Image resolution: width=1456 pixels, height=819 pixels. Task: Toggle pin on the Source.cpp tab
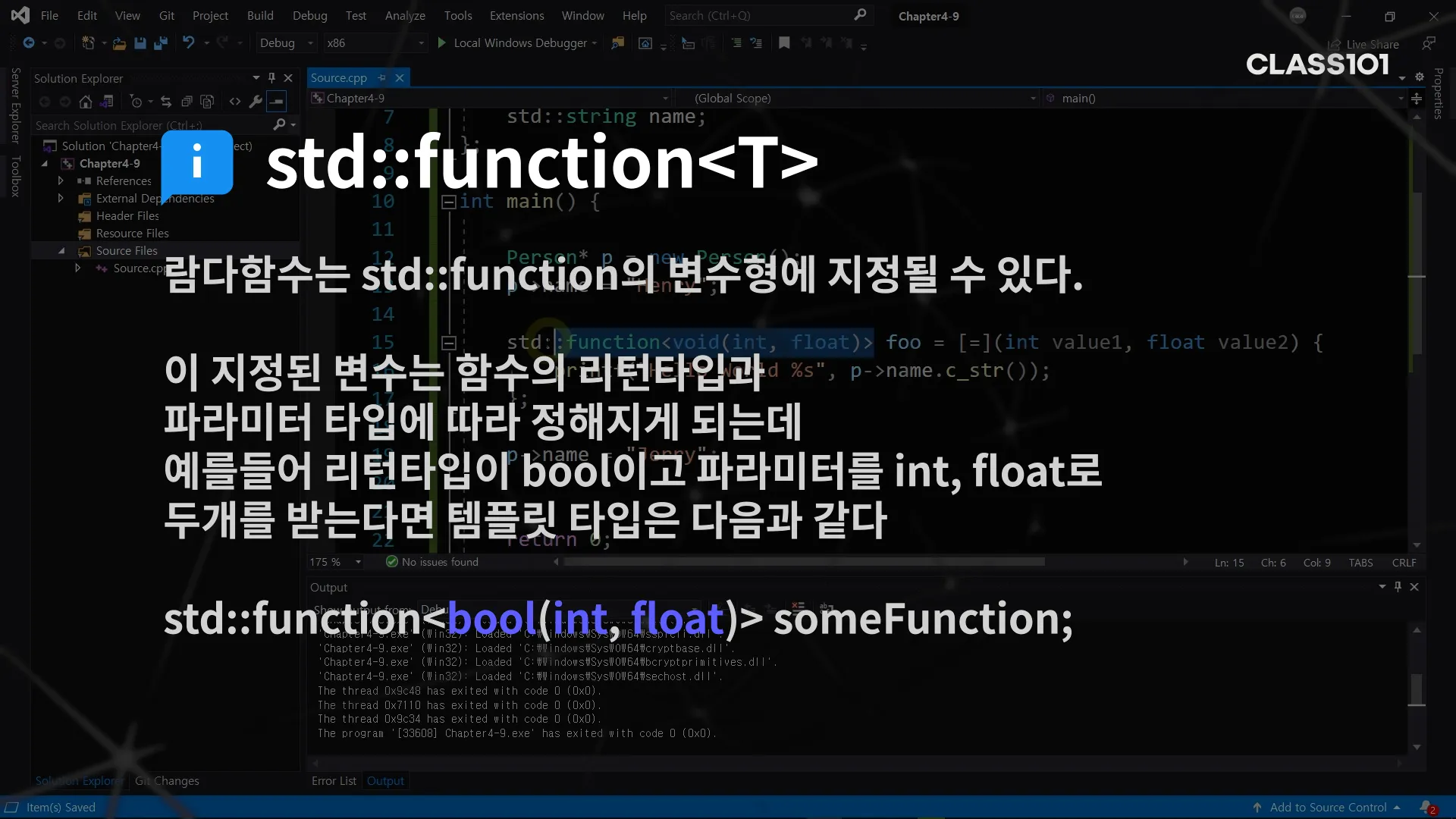(382, 78)
